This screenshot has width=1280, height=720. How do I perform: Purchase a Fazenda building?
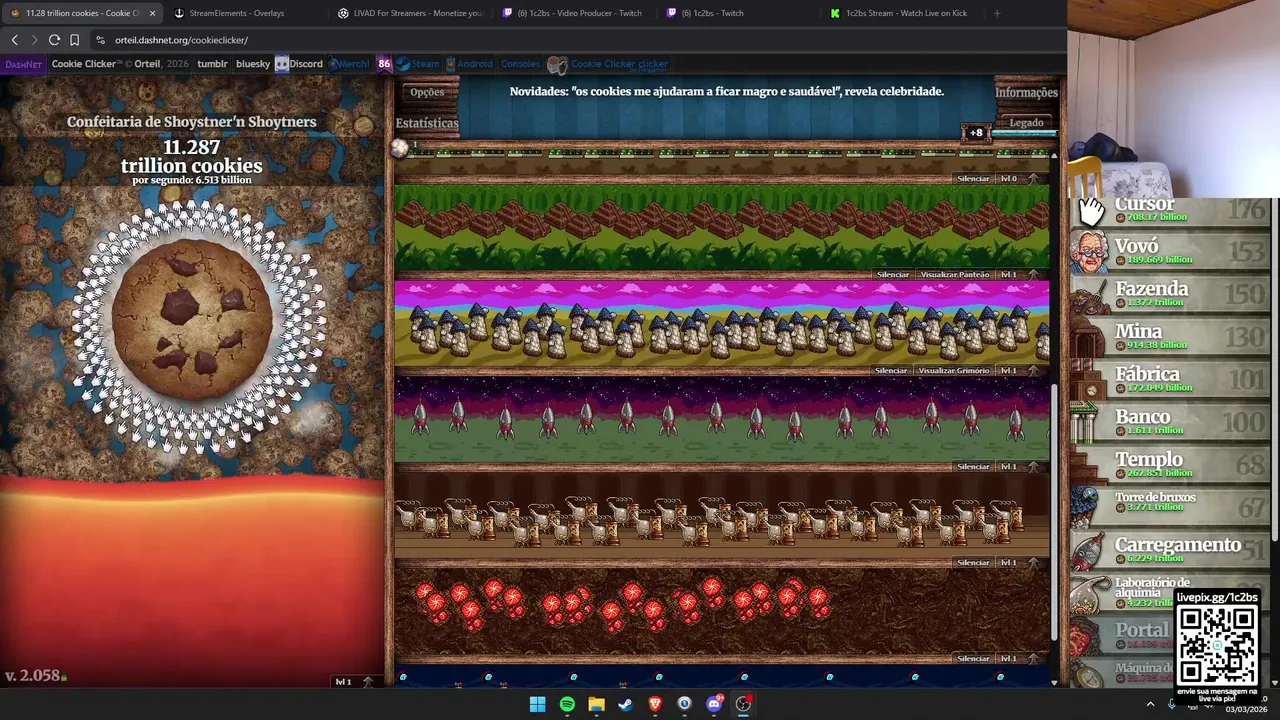pos(1172,294)
